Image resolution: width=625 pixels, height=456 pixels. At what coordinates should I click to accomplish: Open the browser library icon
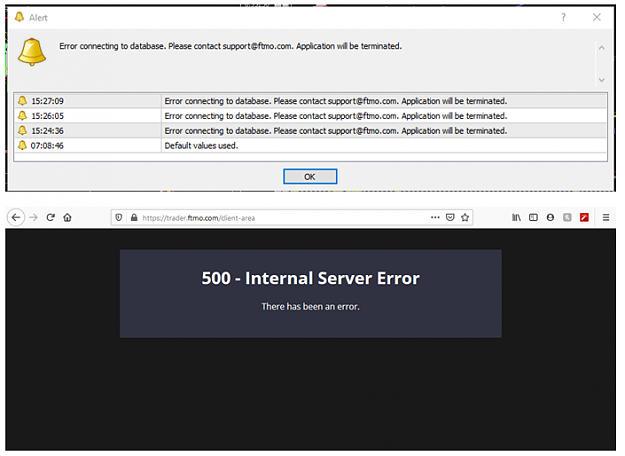516,217
